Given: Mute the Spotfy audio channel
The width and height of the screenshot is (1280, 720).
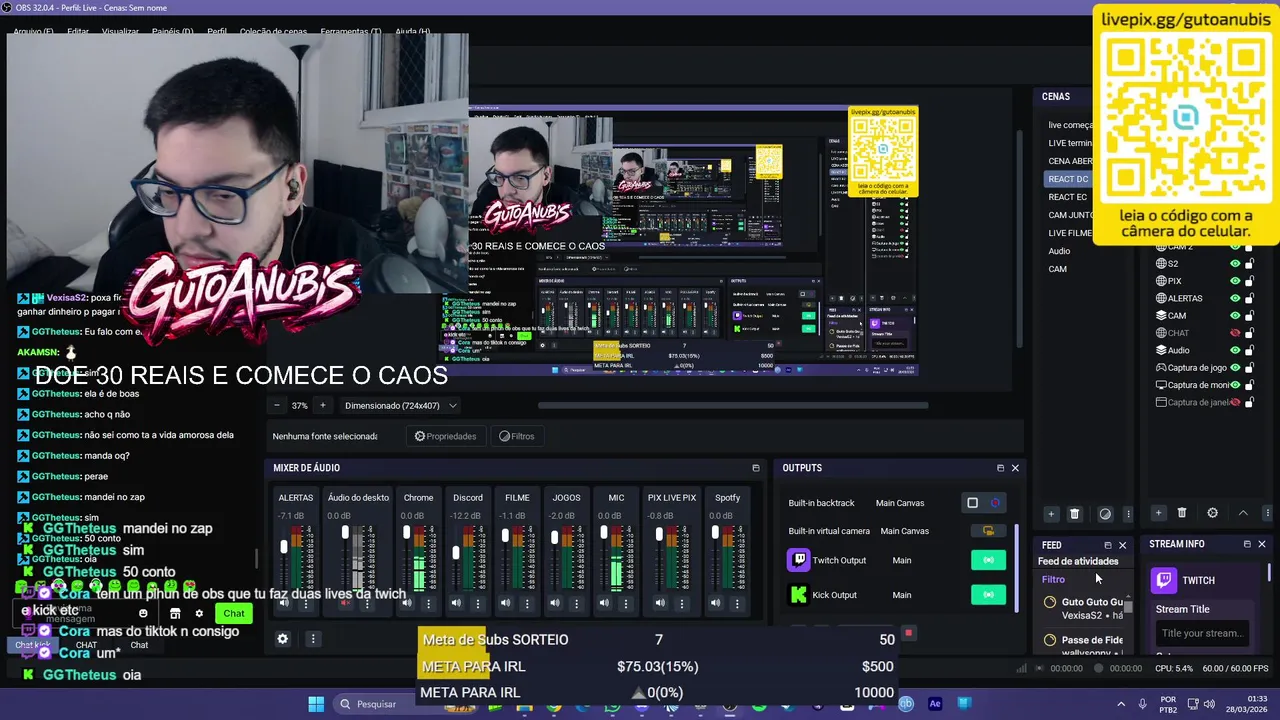Looking at the screenshot, I should point(716,603).
